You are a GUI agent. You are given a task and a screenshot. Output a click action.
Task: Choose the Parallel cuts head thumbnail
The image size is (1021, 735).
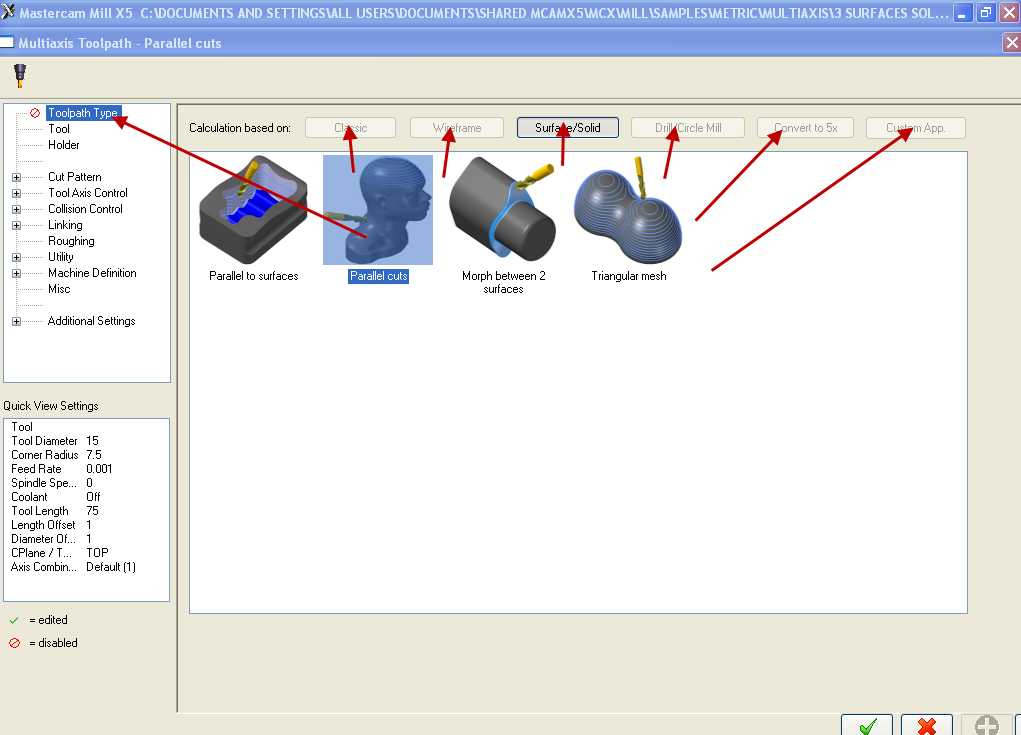coord(378,210)
